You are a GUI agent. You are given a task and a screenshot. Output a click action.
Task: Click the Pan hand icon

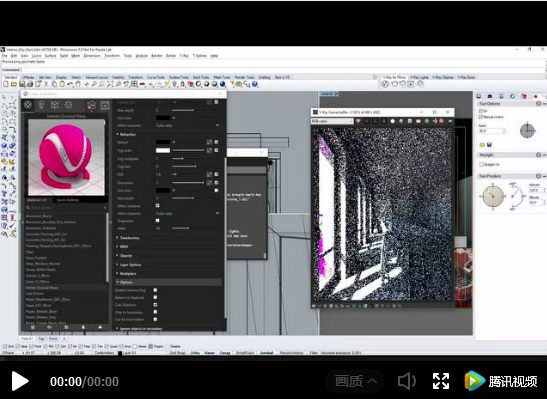click(x=78, y=84)
